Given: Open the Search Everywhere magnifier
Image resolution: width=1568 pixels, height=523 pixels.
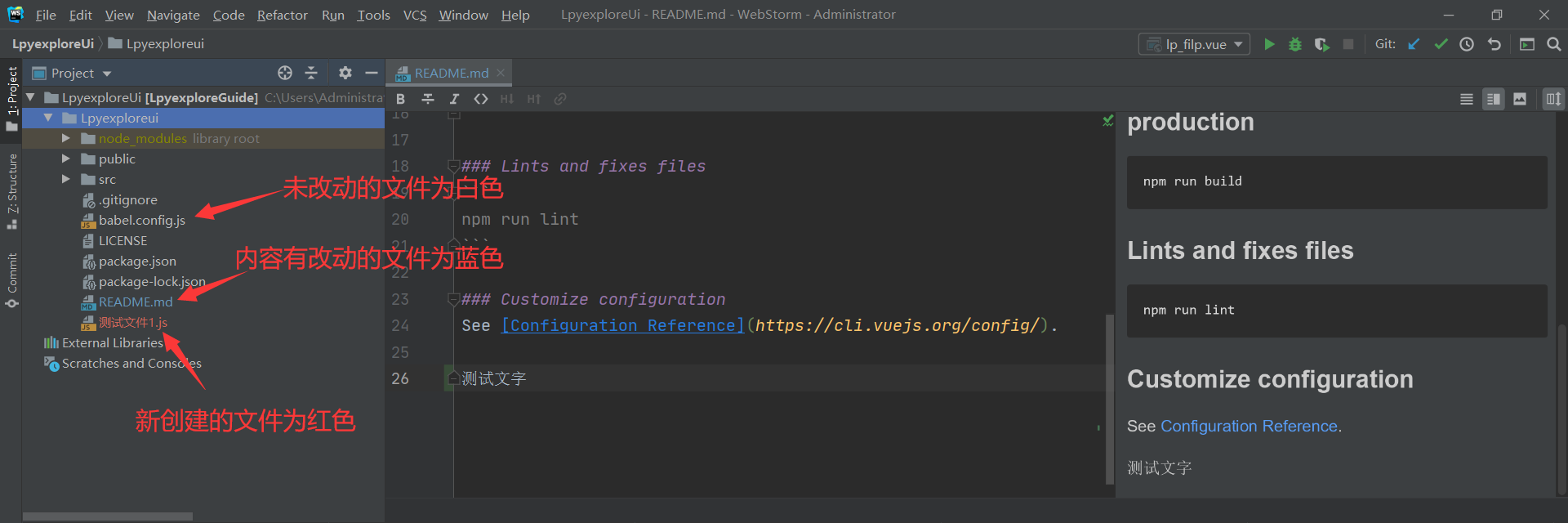Looking at the screenshot, I should (x=1553, y=44).
